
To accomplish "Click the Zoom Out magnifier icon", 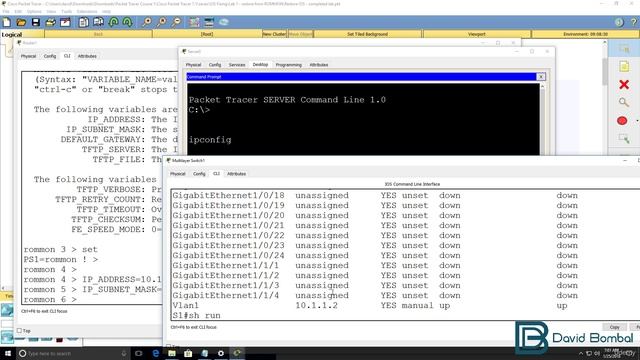I will click(176, 22).
